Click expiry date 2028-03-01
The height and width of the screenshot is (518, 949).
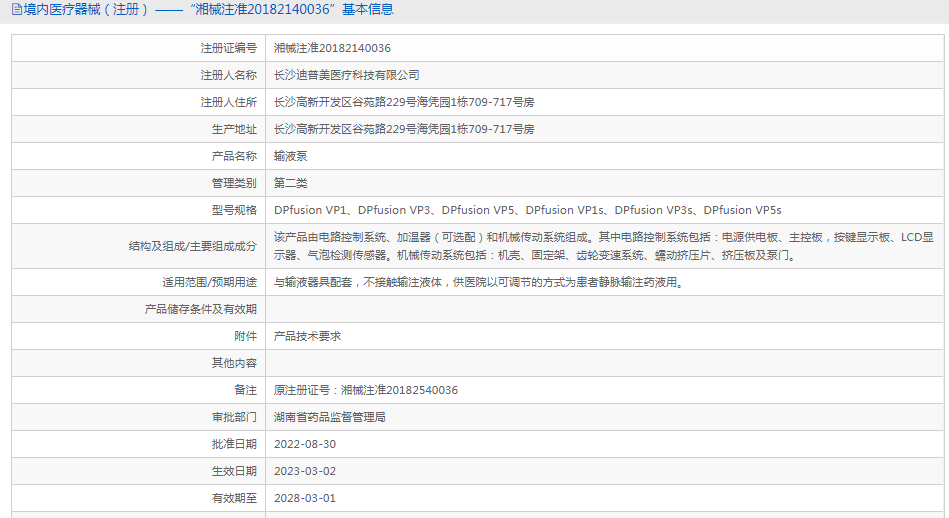(305, 498)
